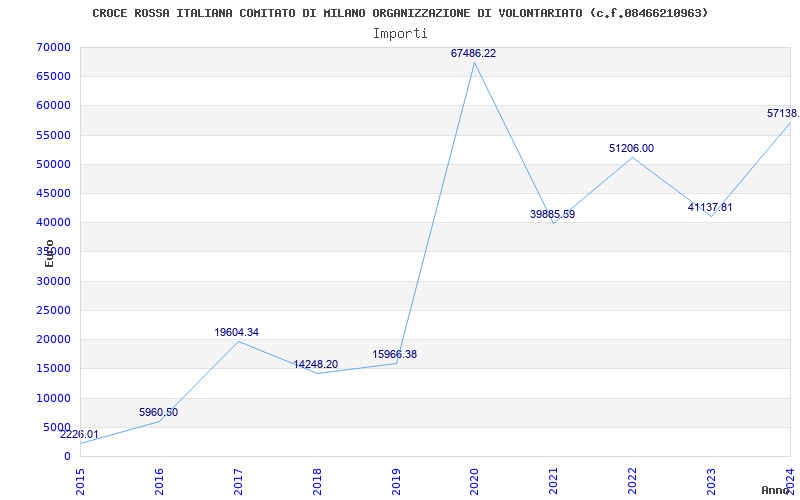Click the 2022 x-axis label
Viewport: 800px width, 500px height.
coord(633,482)
